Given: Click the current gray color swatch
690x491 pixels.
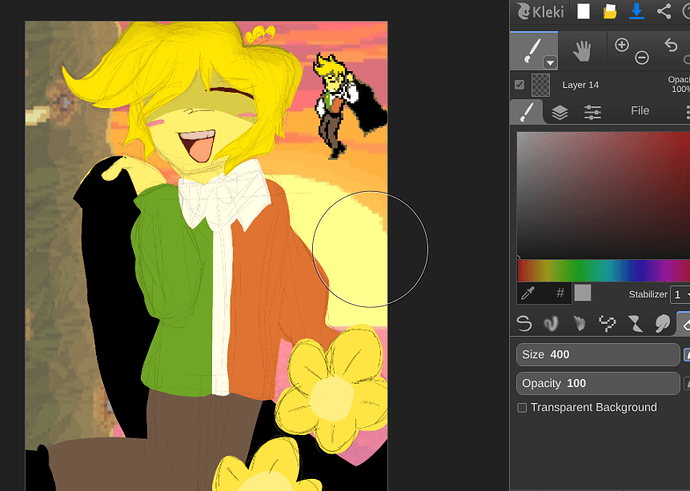Looking at the screenshot, I should click(582, 293).
